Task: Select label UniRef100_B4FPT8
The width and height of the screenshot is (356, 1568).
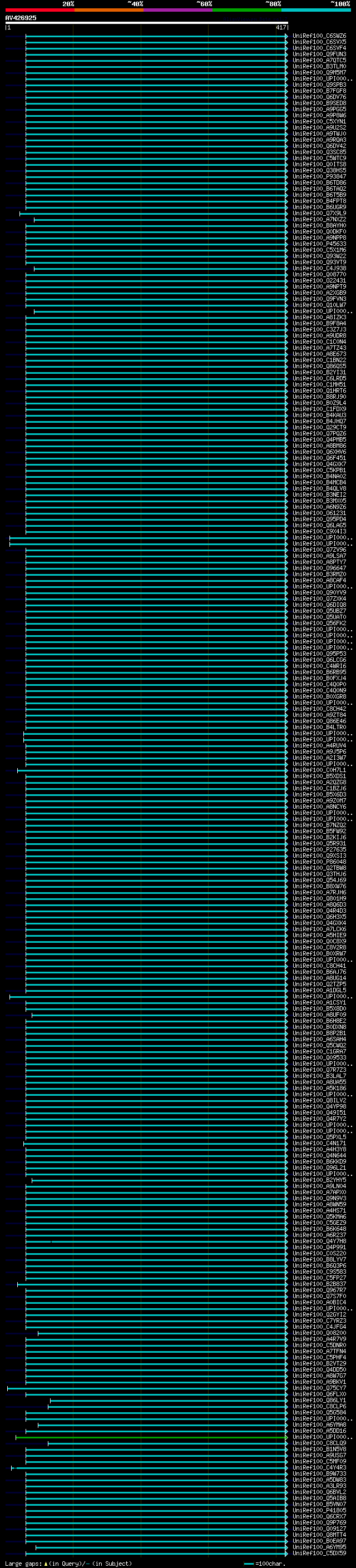Action: pyautogui.click(x=319, y=201)
